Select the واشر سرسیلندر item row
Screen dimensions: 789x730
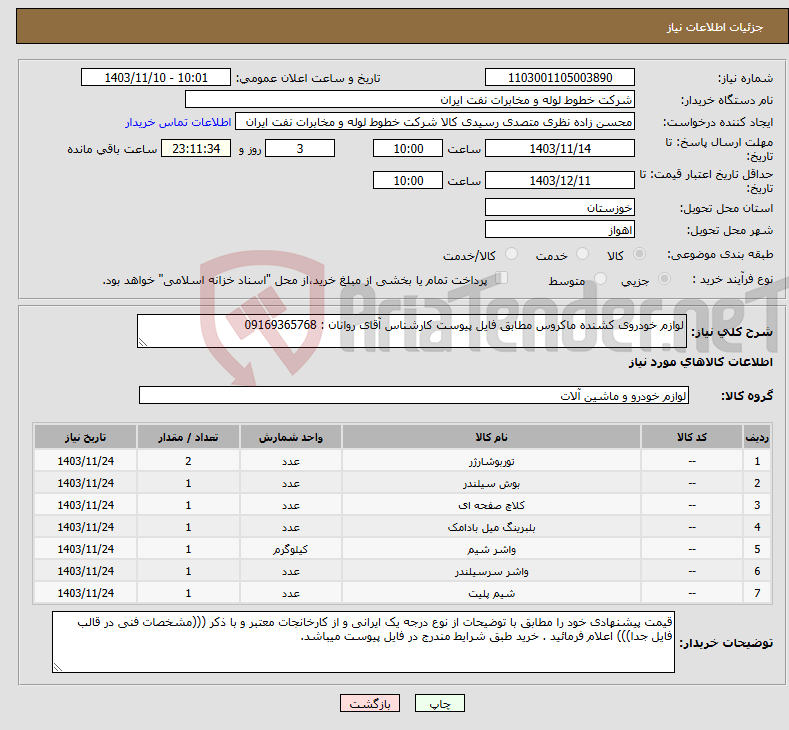click(x=403, y=572)
